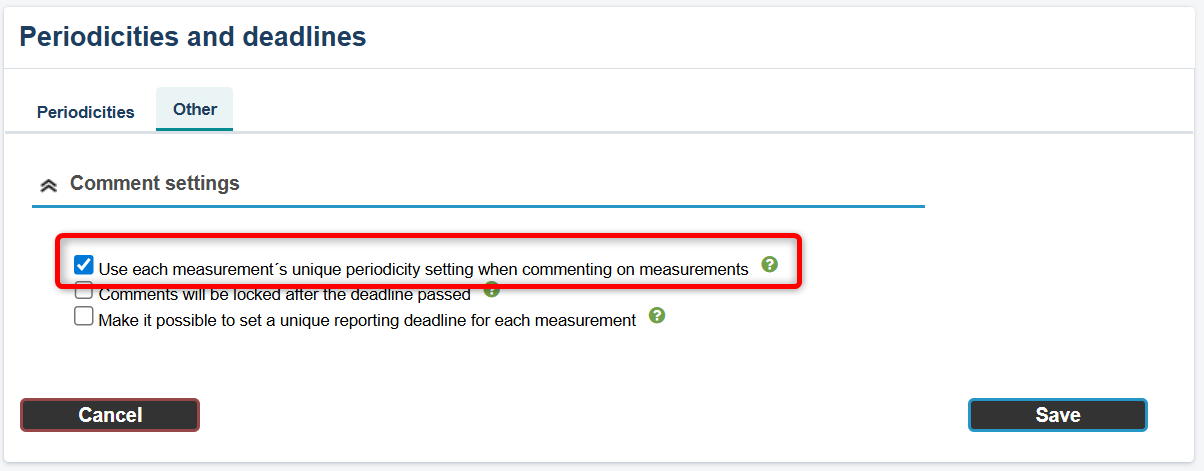
Task: Save the periodicity settings
Action: pos(1057,415)
